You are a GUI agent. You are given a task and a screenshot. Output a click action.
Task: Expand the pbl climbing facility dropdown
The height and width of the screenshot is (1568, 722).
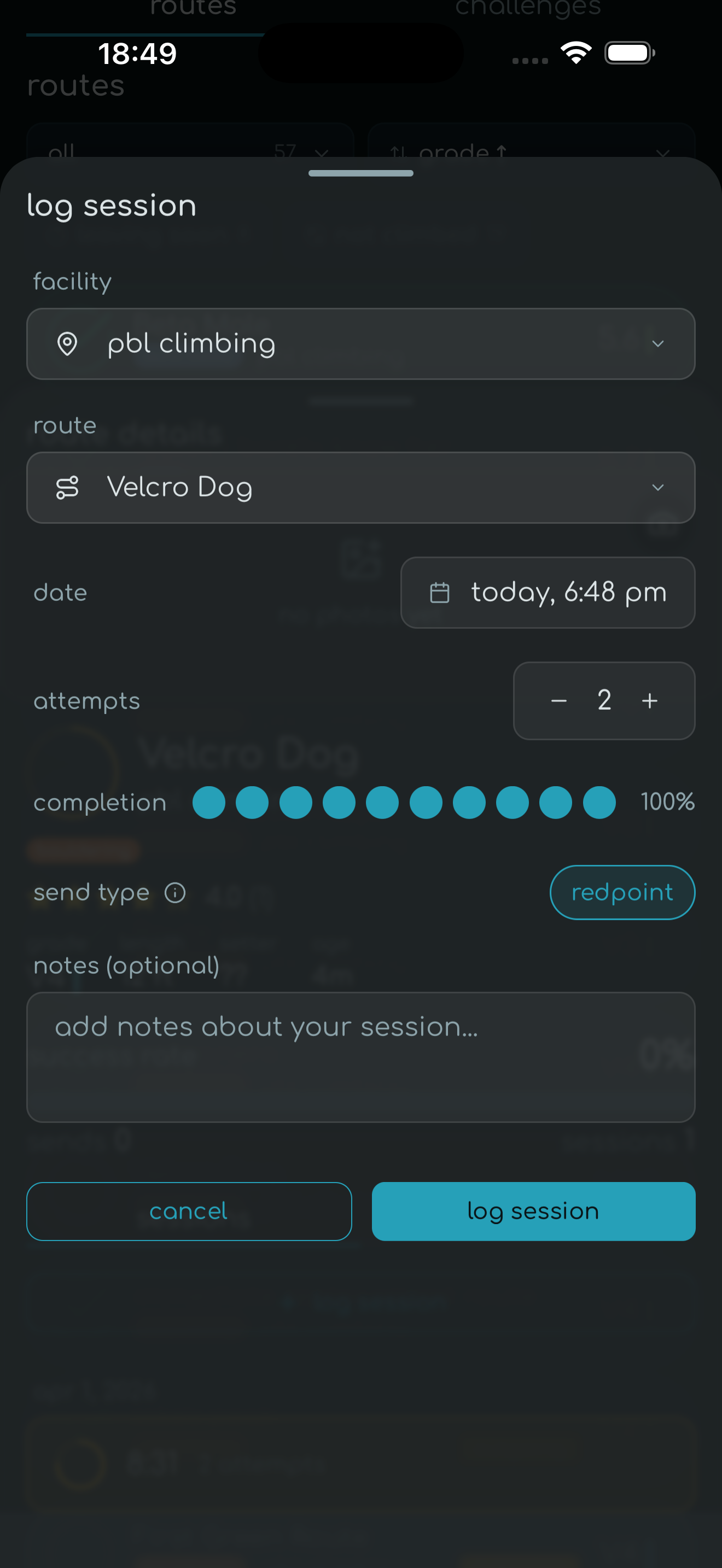point(361,344)
